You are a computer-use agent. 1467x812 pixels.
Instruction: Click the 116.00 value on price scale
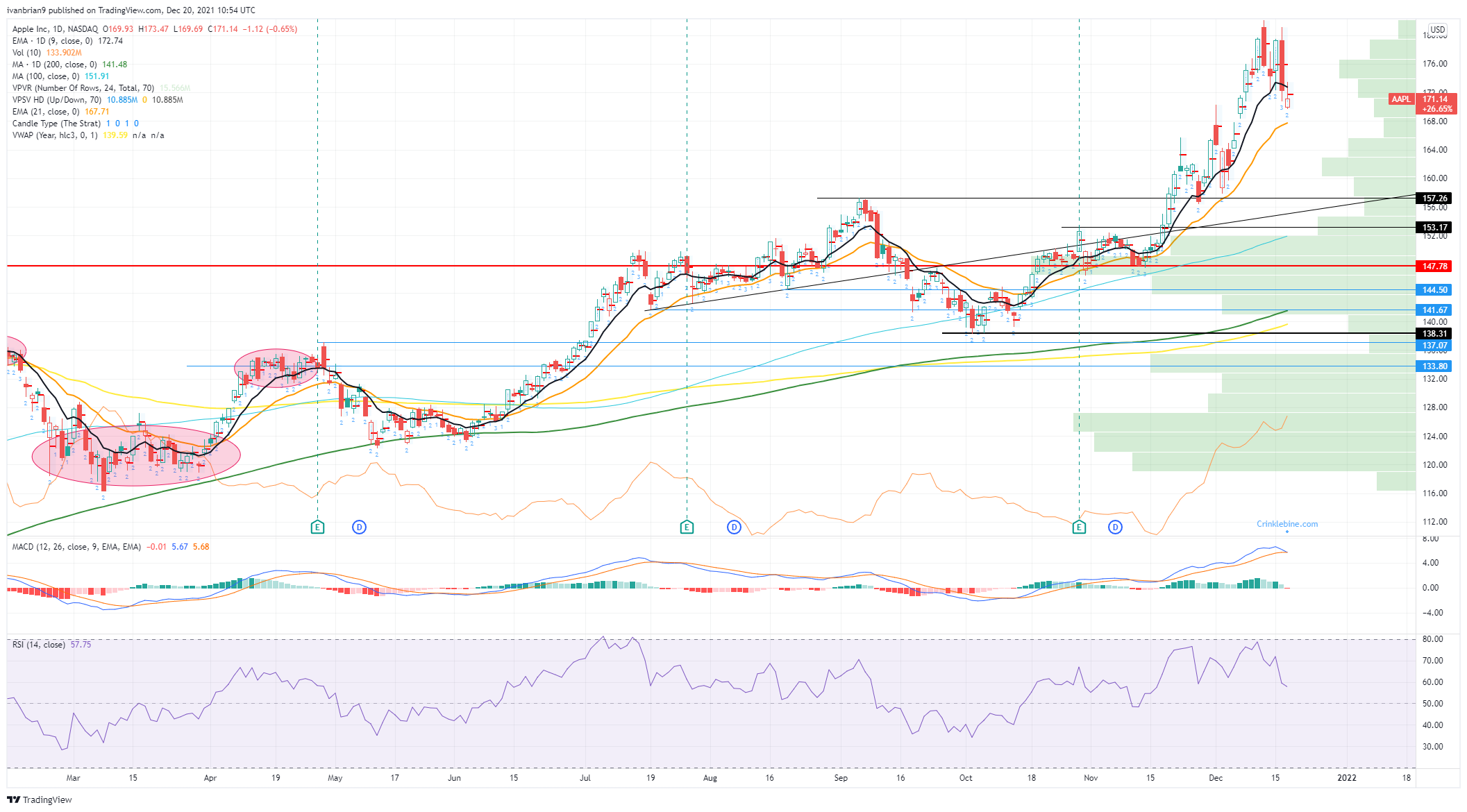click(x=1435, y=493)
